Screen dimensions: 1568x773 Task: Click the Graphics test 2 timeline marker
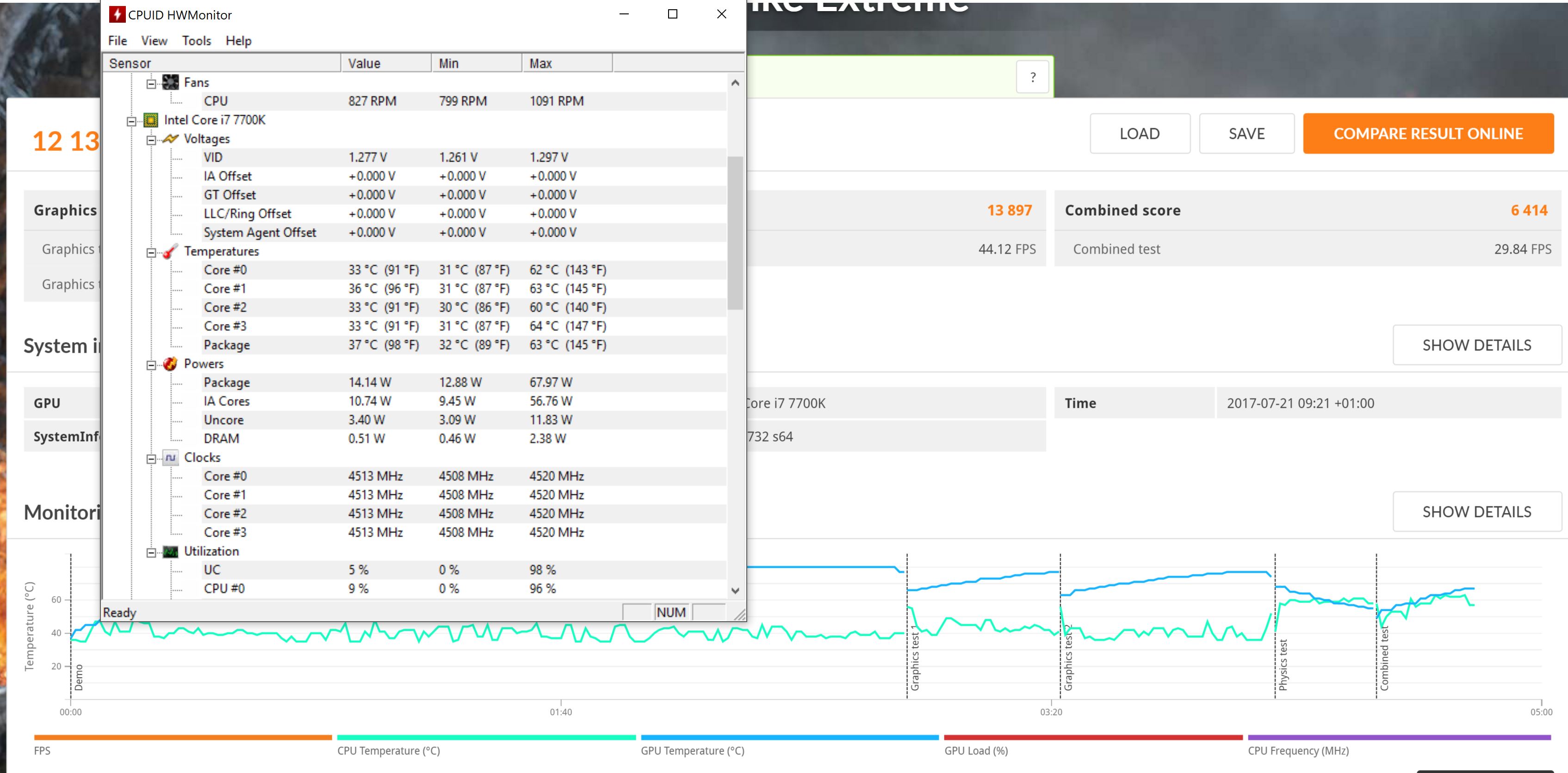1068,658
